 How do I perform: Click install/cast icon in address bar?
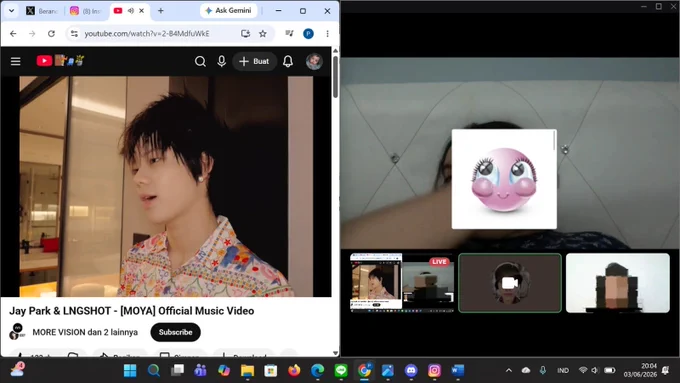click(x=245, y=33)
